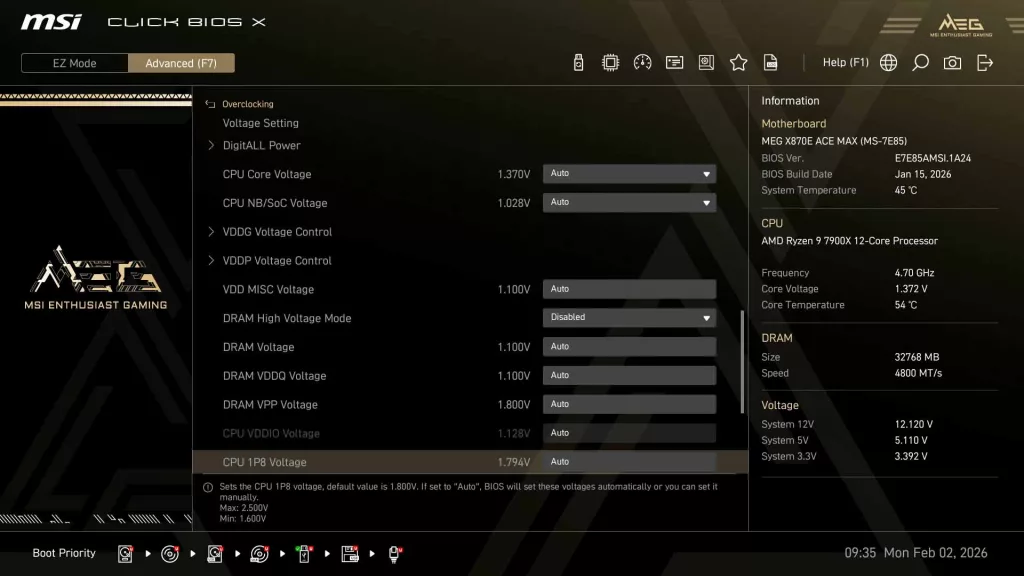Go back using the Overclocking return arrow

[210, 103]
